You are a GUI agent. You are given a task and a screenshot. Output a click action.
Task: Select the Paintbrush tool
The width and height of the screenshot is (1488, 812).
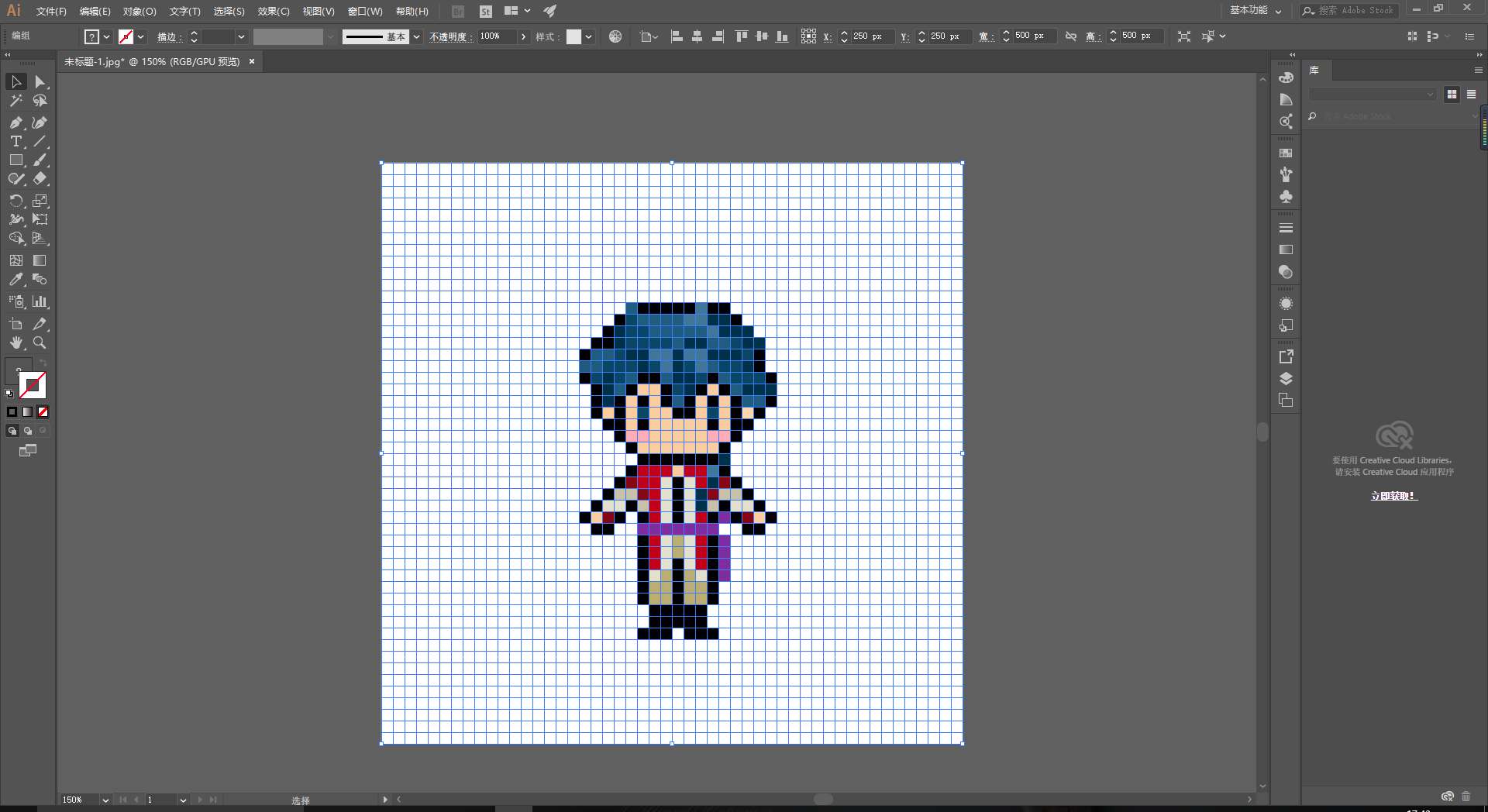(x=40, y=160)
